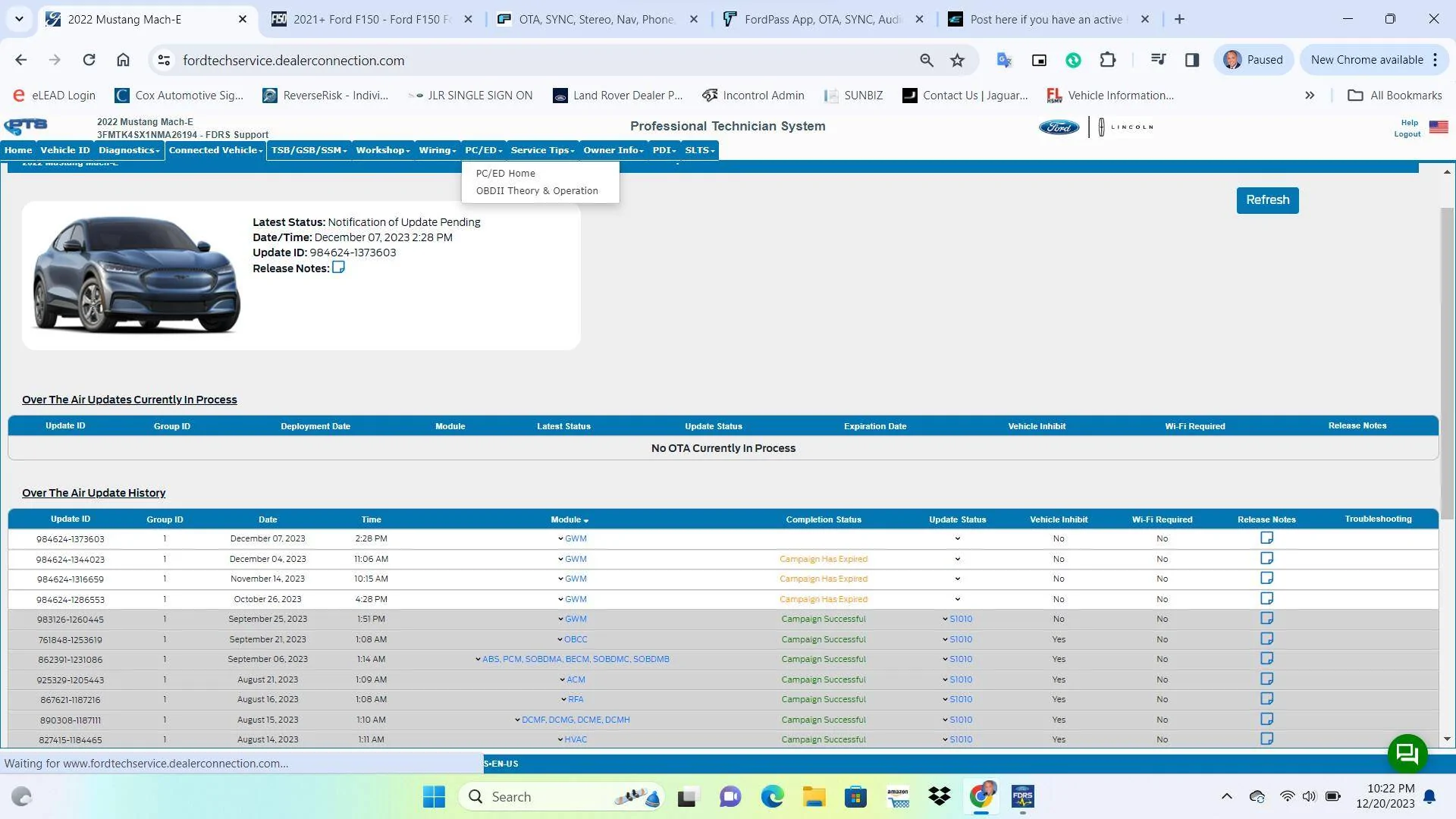Viewport: 1456px width, 819px height.
Task: Expand OBCC module in September 21 row
Action: point(573,640)
